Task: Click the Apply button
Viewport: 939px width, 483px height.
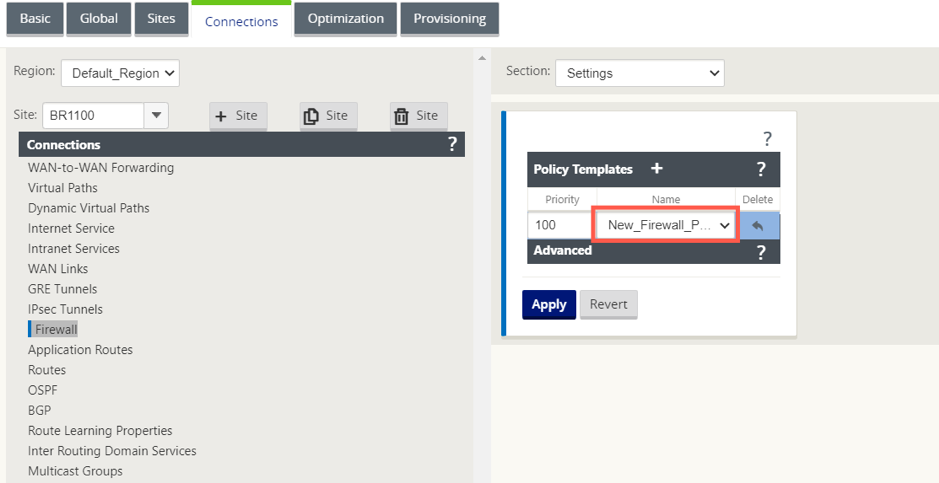Action: coord(549,305)
